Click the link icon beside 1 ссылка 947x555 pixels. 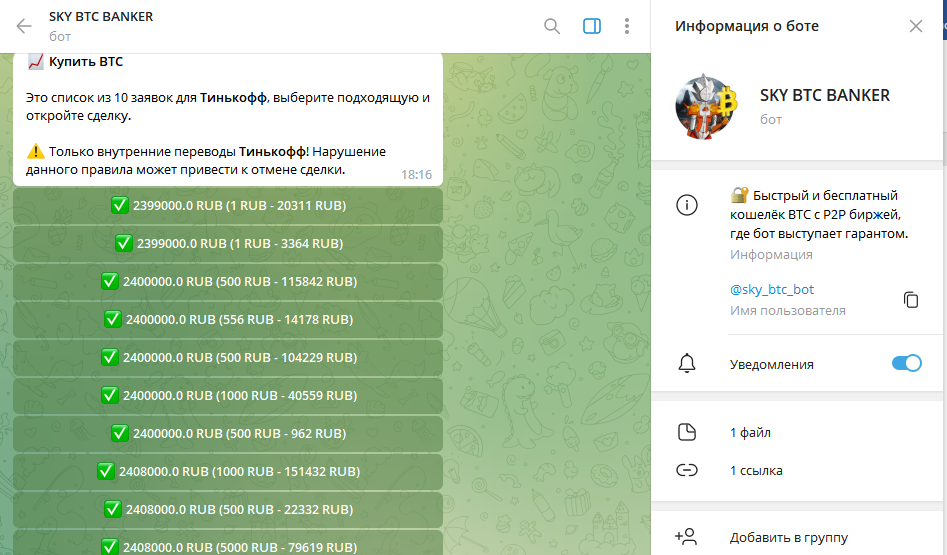687,470
